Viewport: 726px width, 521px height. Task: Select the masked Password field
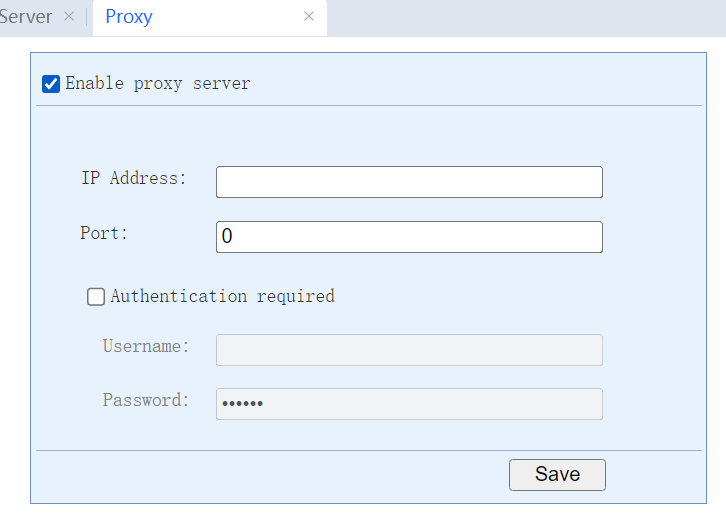[409, 404]
